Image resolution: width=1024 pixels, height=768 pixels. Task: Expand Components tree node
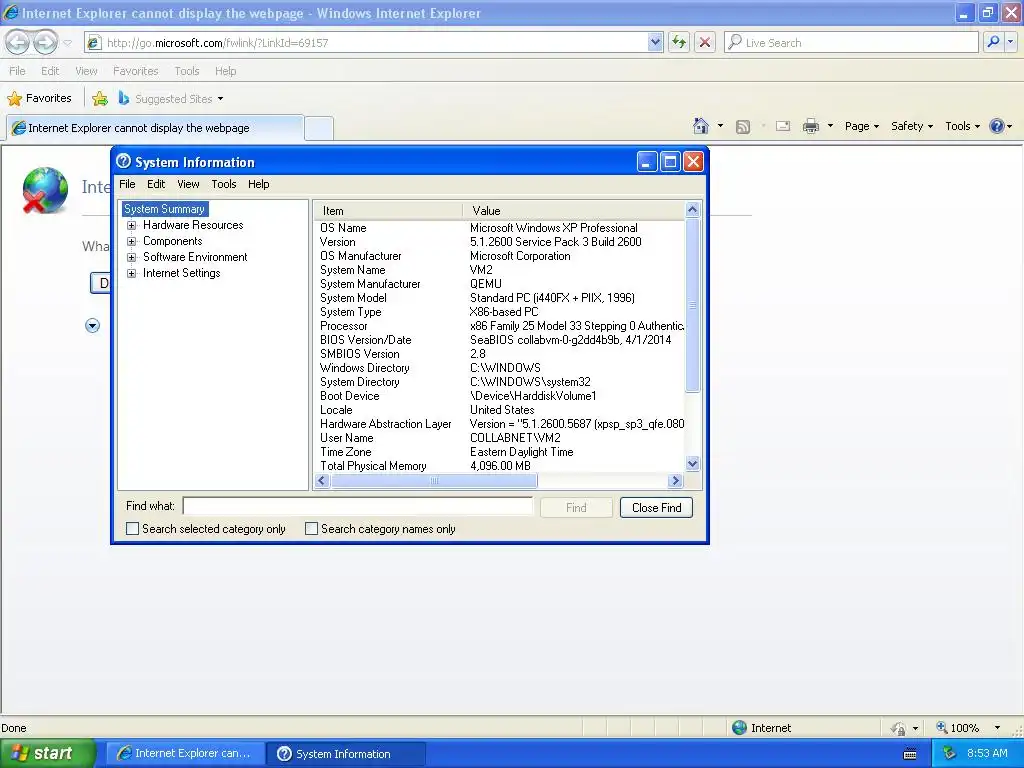click(x=131, y=241)
